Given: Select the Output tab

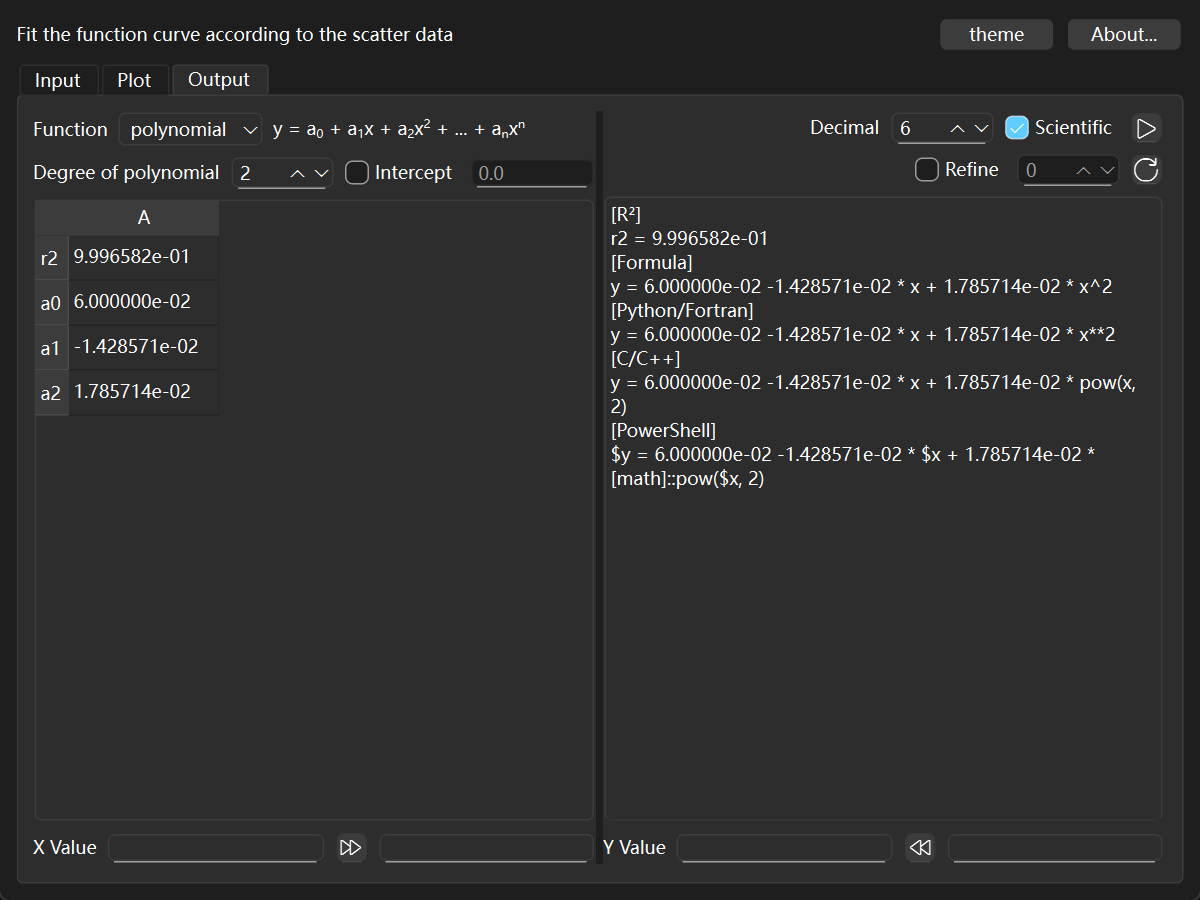Looking at the screenshot, I should click(x=219, y=80).
